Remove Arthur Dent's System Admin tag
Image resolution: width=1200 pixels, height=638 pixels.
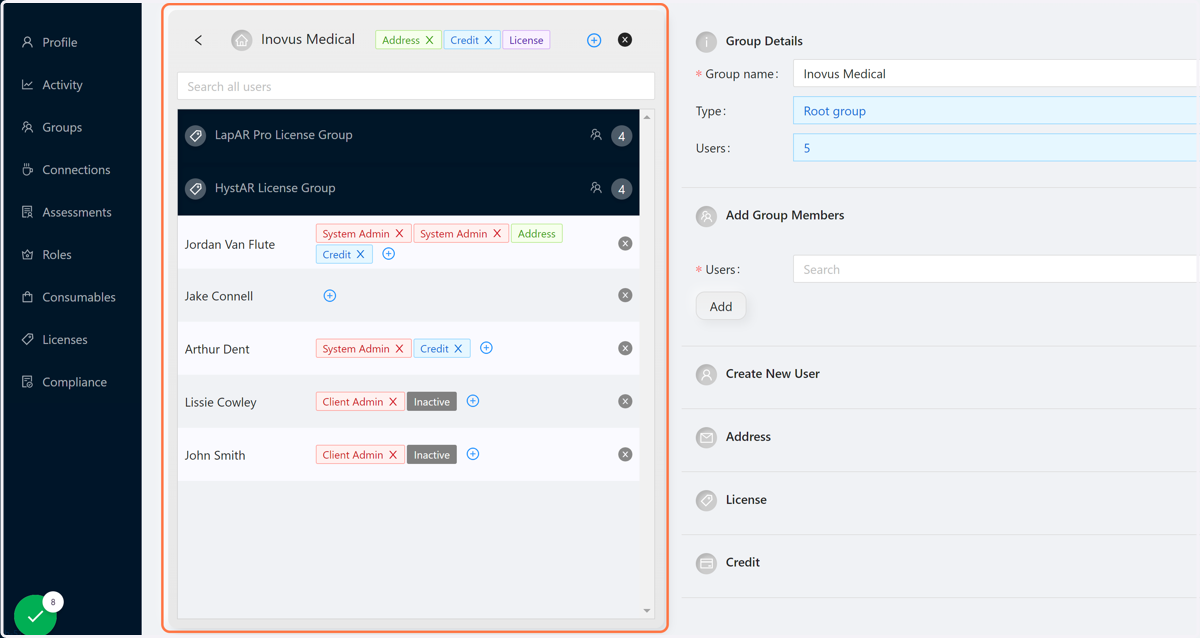[x=399, y=349]
